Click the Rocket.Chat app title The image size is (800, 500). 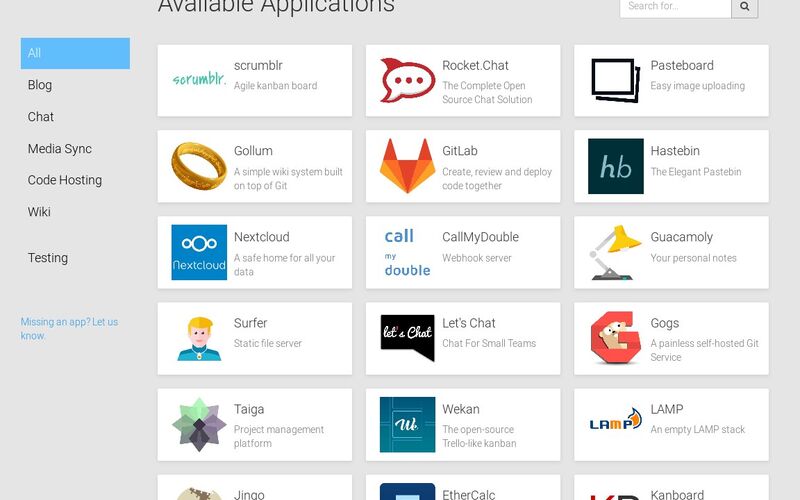pos(475,65)
